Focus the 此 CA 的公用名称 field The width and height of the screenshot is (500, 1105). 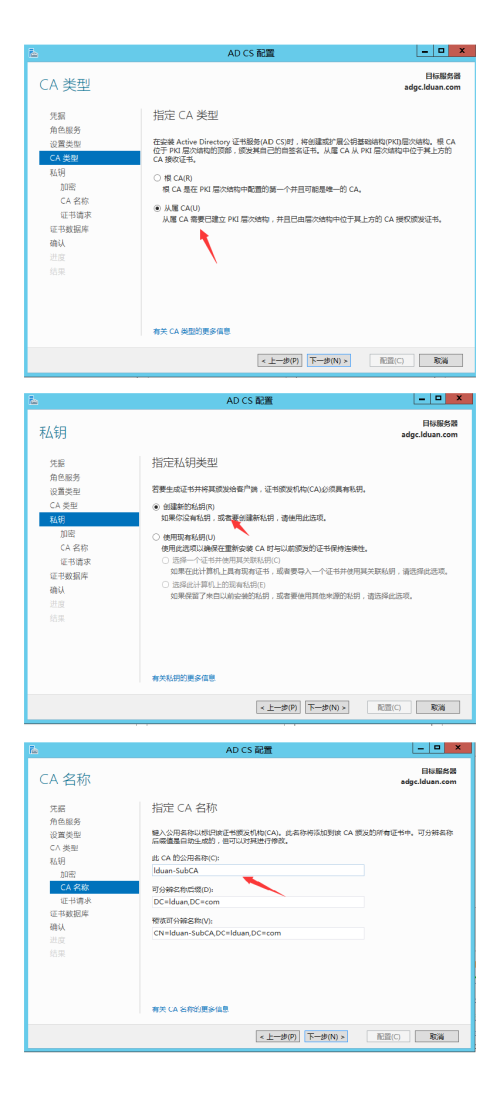pyautogui.click(x=258, y=870)
